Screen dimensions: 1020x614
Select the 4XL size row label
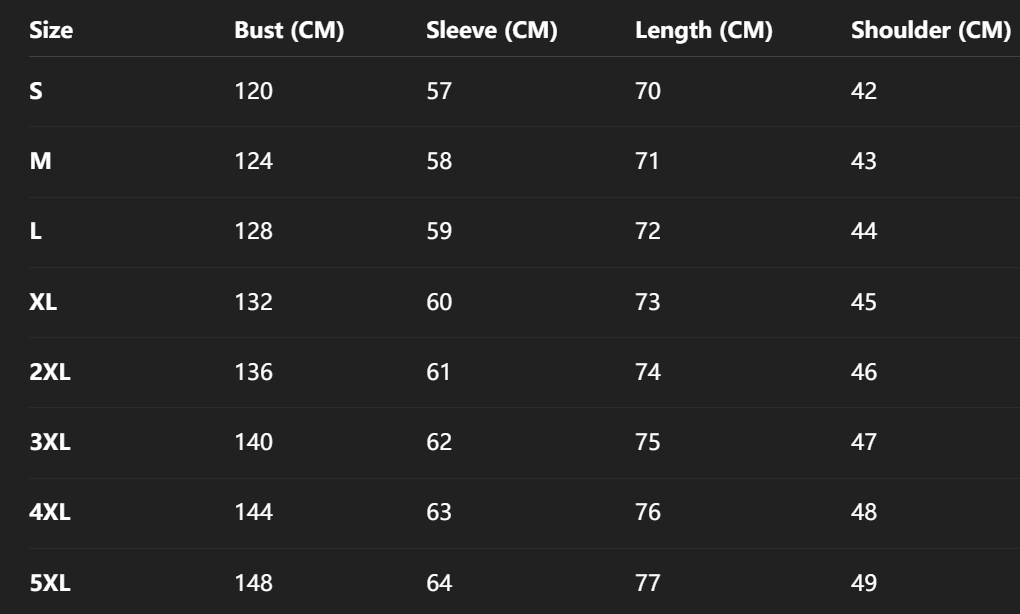point(50,513)
